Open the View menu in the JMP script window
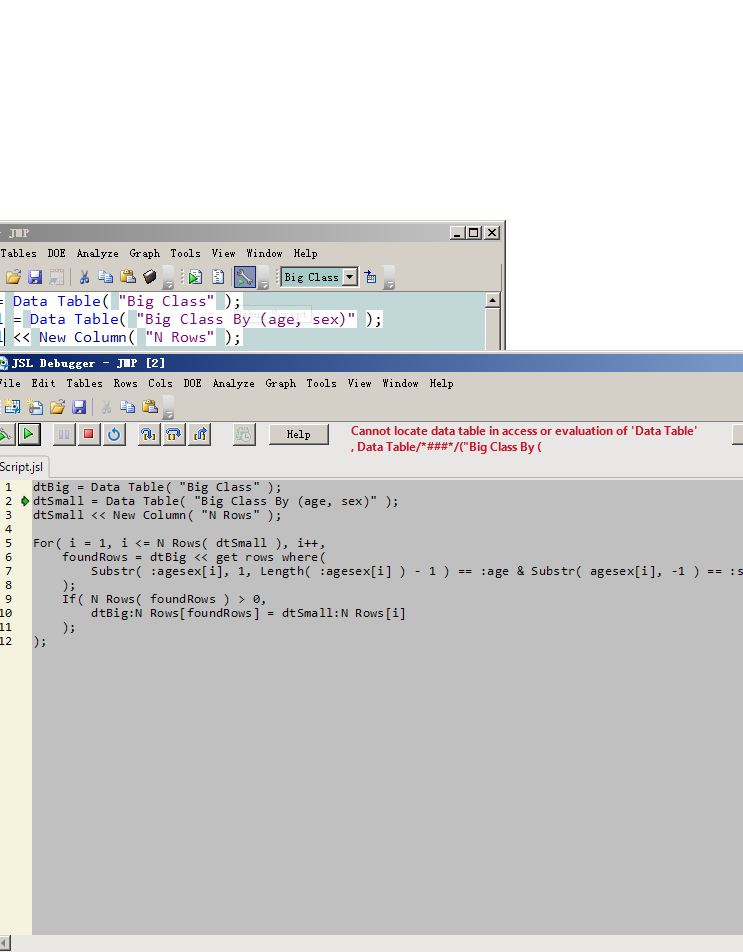This screenshot has height=952, width=743. pos(223,253)
